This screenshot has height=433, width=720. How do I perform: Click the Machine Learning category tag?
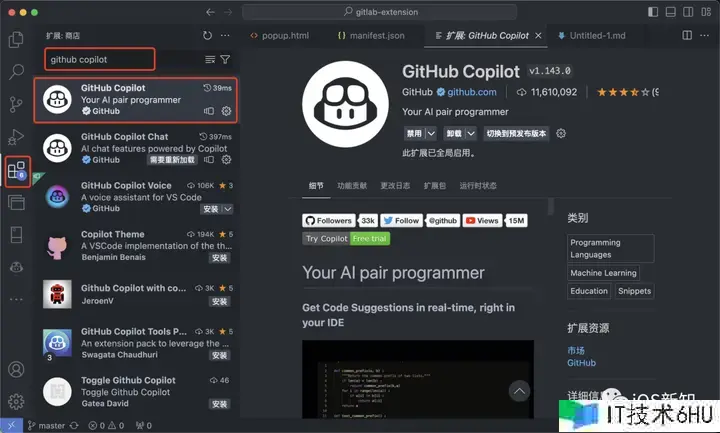click(603, 273)
